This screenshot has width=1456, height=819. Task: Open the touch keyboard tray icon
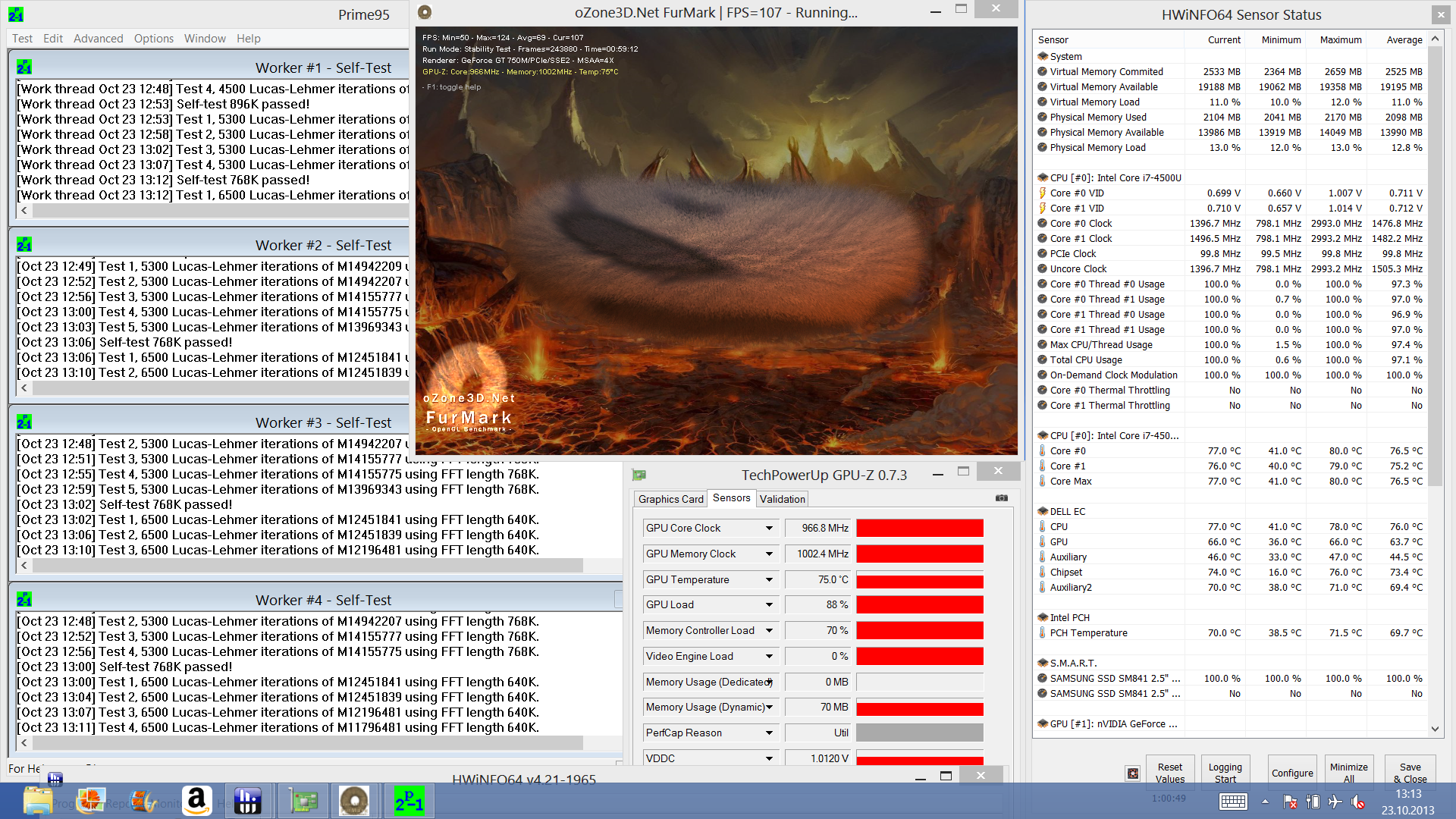pyautogui.click(x=1233, y=802)
